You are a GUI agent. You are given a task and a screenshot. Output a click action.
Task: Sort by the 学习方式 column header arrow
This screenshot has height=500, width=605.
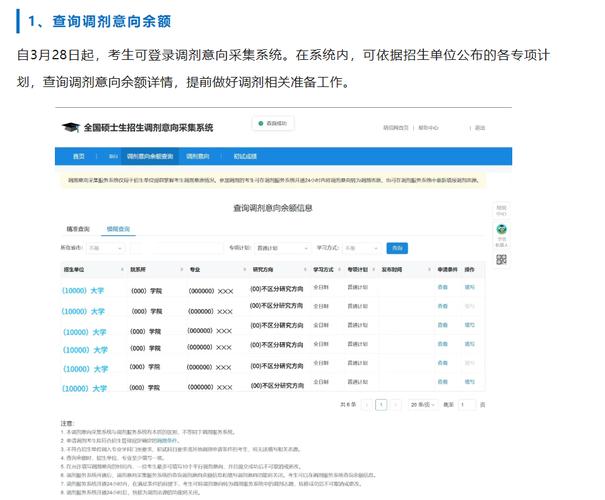coord(340,269)
